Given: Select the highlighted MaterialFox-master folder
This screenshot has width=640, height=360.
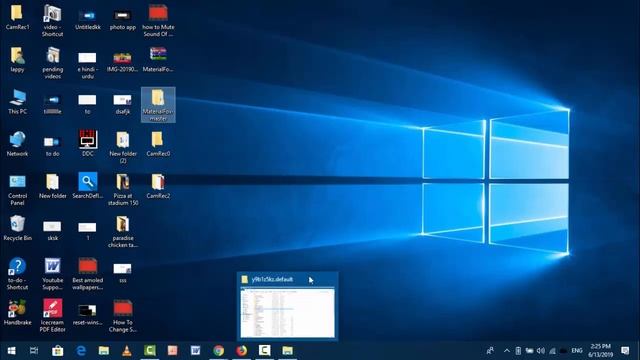Looking at the screenshot, I should 158,105.
